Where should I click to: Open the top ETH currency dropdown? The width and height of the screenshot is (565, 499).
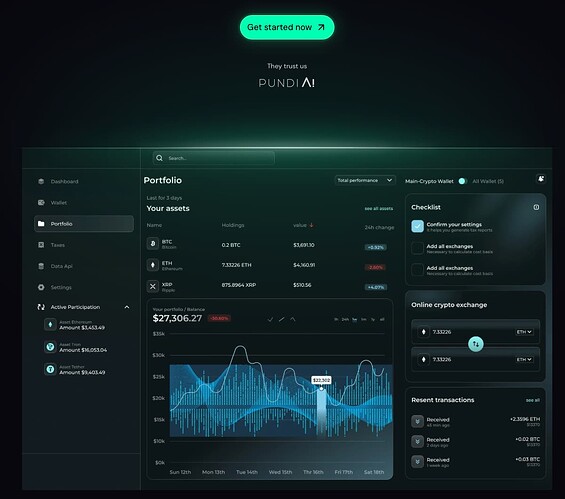[x=524, y=332]
